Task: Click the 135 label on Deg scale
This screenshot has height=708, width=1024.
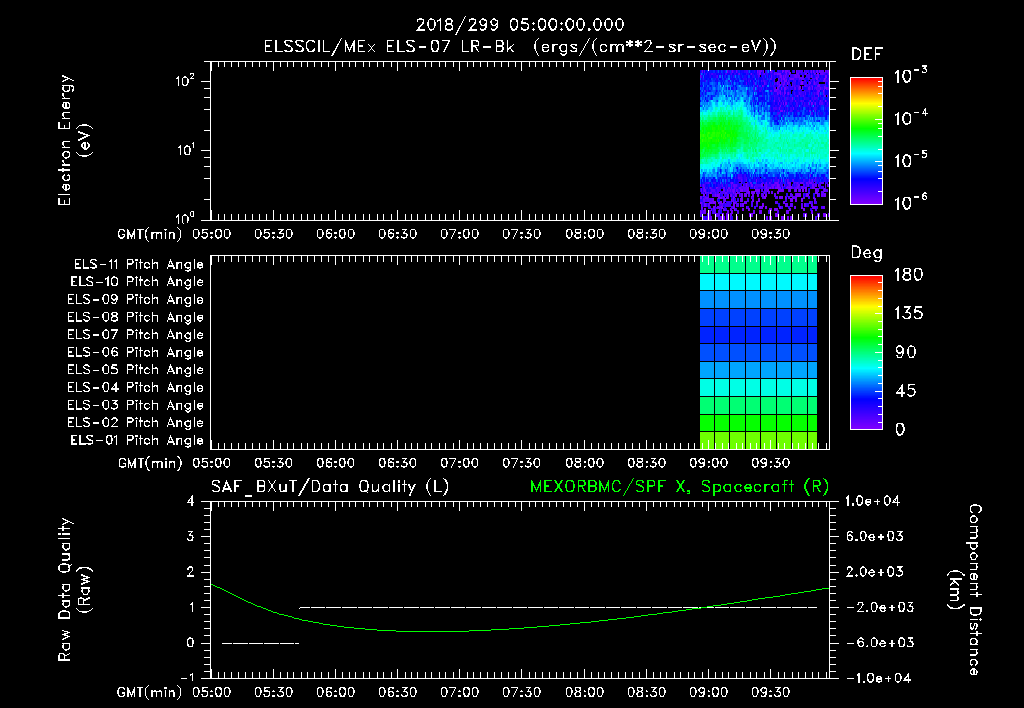Action: click(x=908, y=314)
